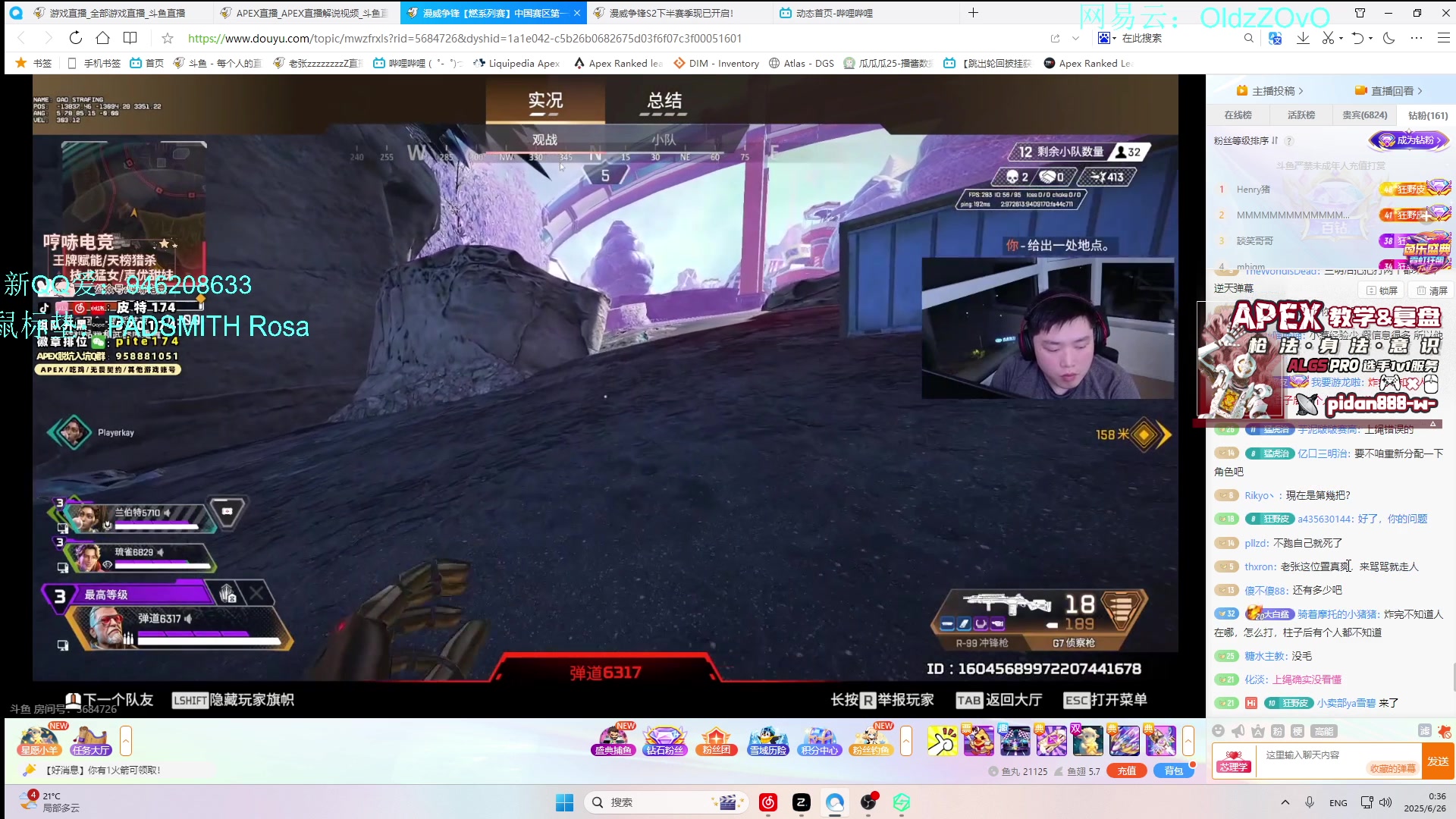Click the 充值 recharge button

[1127, 771]
